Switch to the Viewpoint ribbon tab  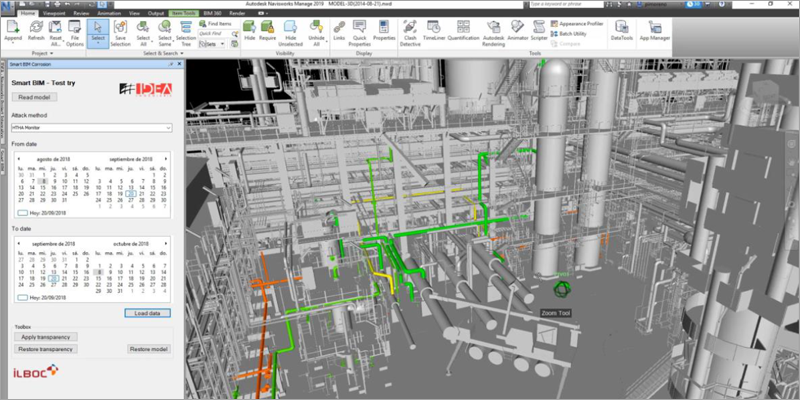54,13
